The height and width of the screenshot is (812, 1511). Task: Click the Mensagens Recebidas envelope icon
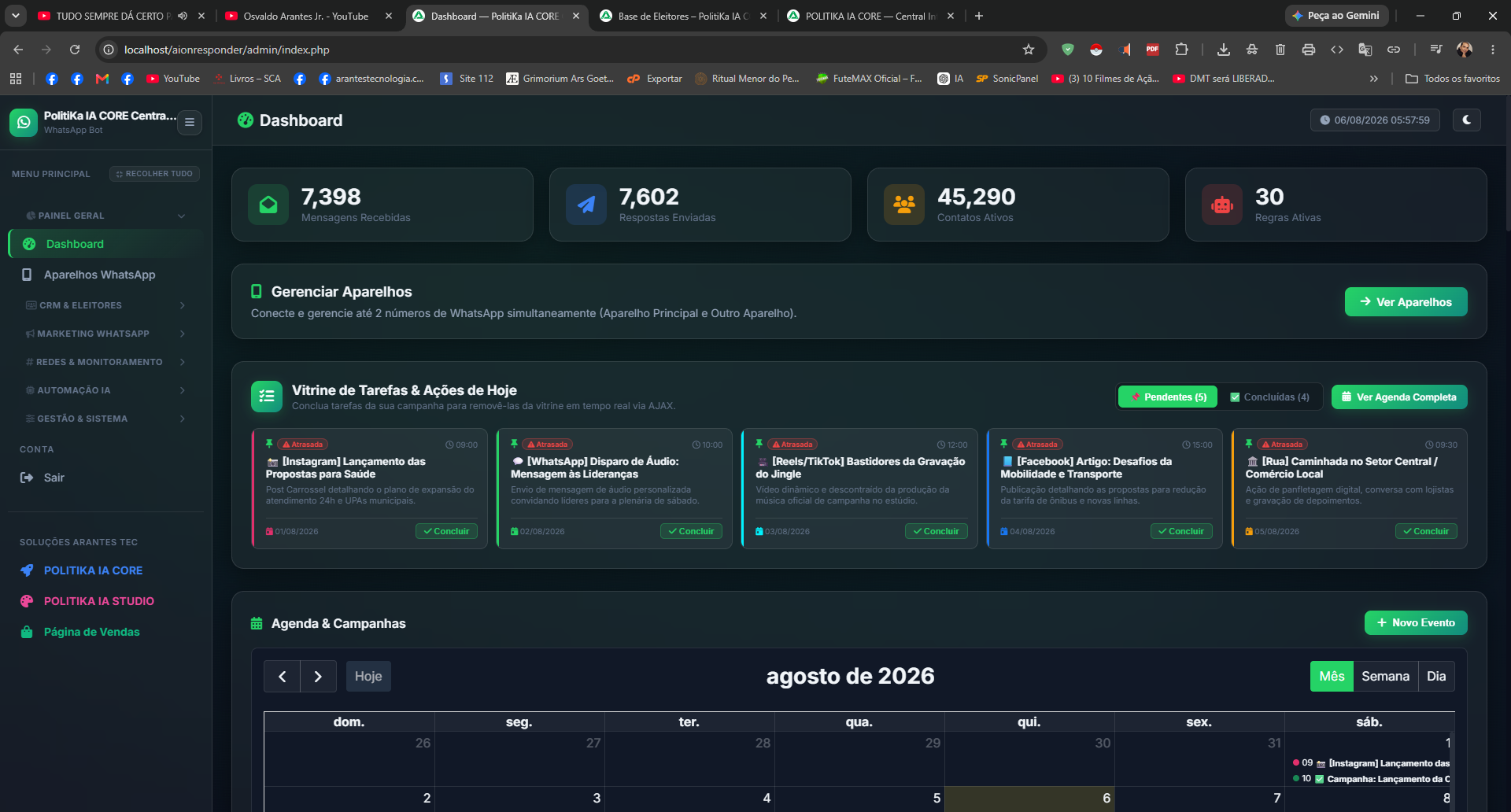(x=268, y=205)
